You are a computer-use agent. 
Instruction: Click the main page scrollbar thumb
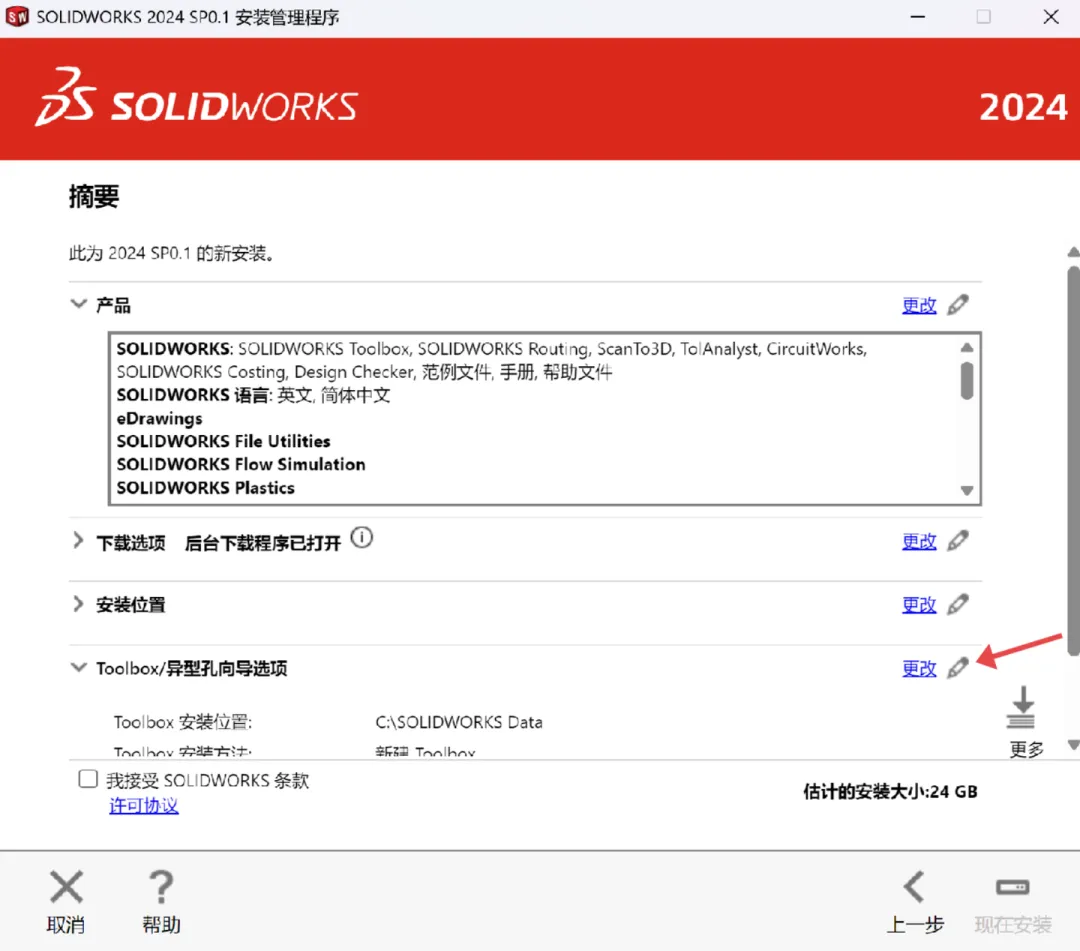pos(1073,461)
